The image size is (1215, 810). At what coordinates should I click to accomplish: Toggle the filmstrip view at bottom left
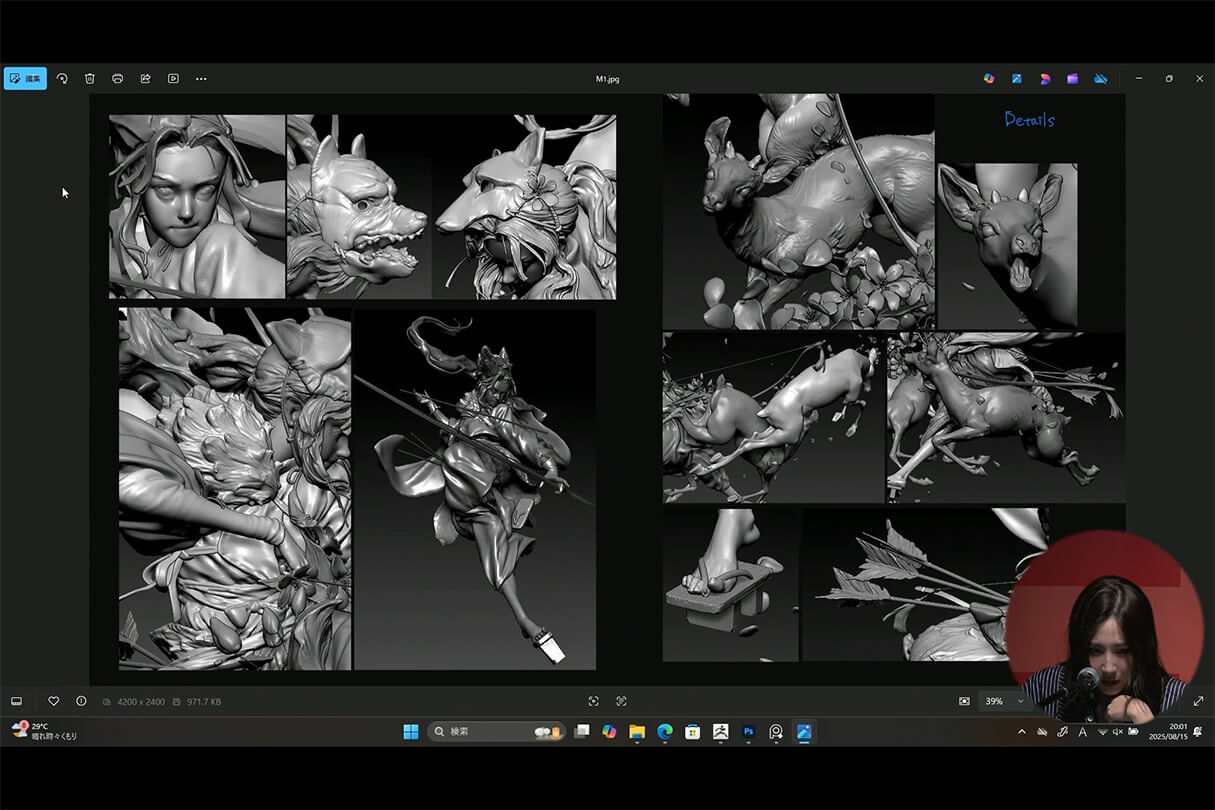[16, 701]
